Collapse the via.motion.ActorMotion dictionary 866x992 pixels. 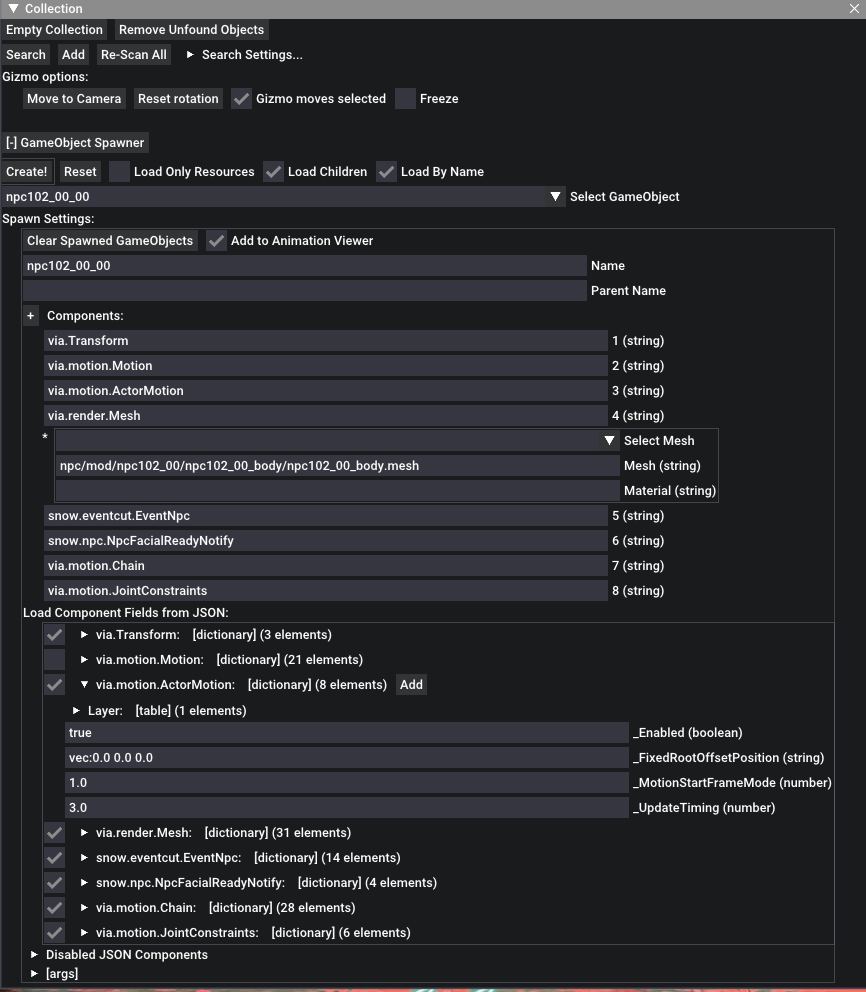(x=85, y=685)
